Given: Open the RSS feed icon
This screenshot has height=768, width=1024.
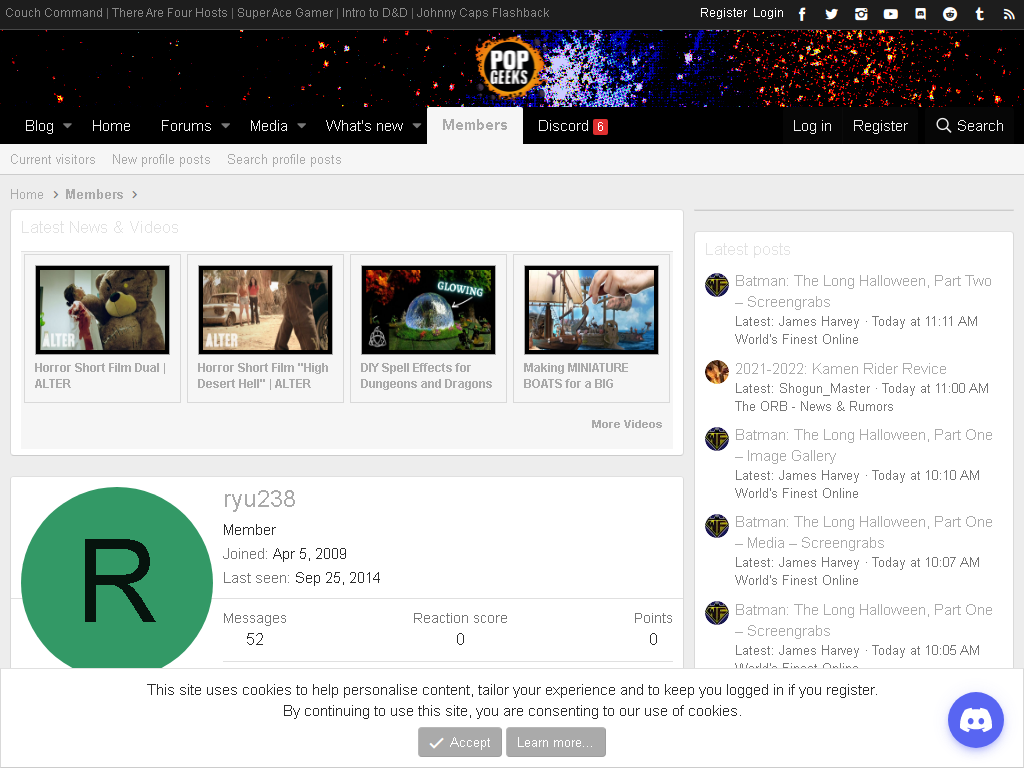Looking at the screenshot, I should tap(1009, 14).
